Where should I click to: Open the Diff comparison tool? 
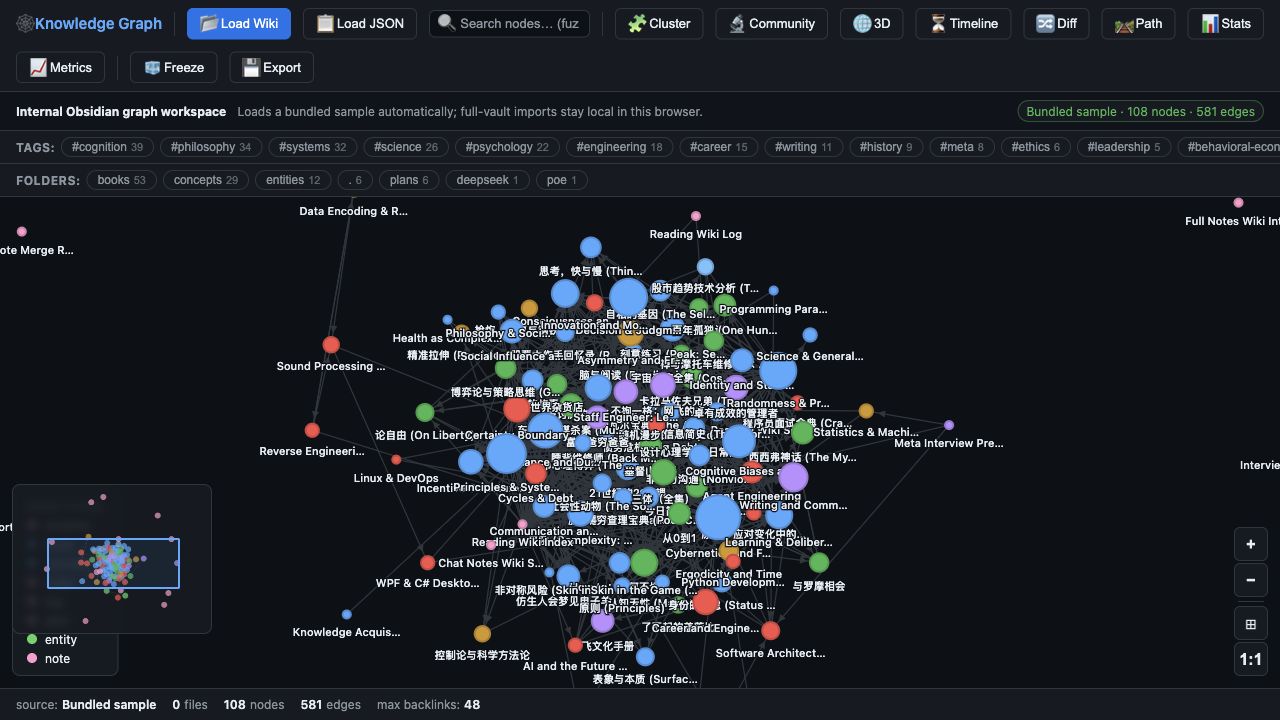coord(1056,23)
